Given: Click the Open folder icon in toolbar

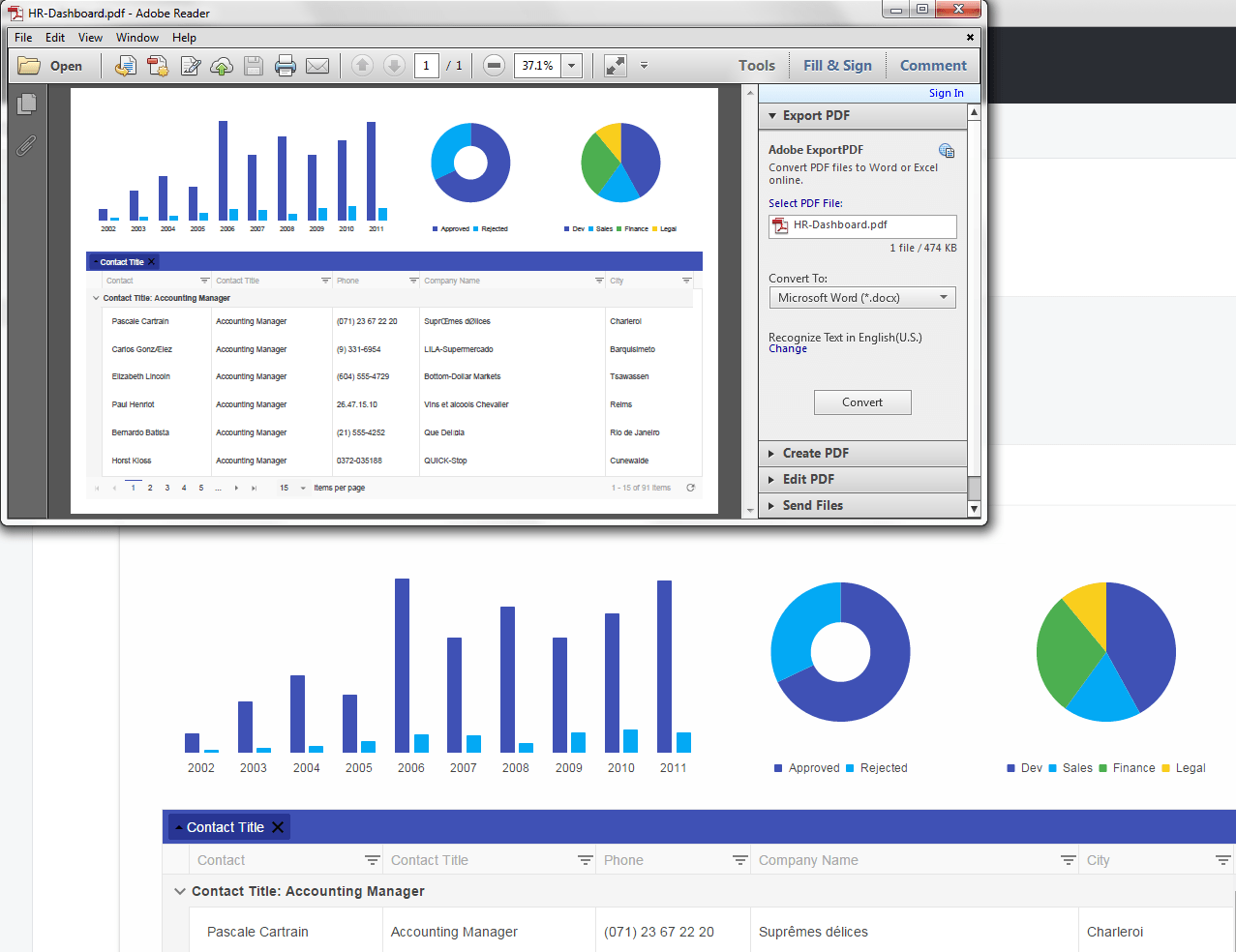Looking at the screenshot, I should pos(29,66).
